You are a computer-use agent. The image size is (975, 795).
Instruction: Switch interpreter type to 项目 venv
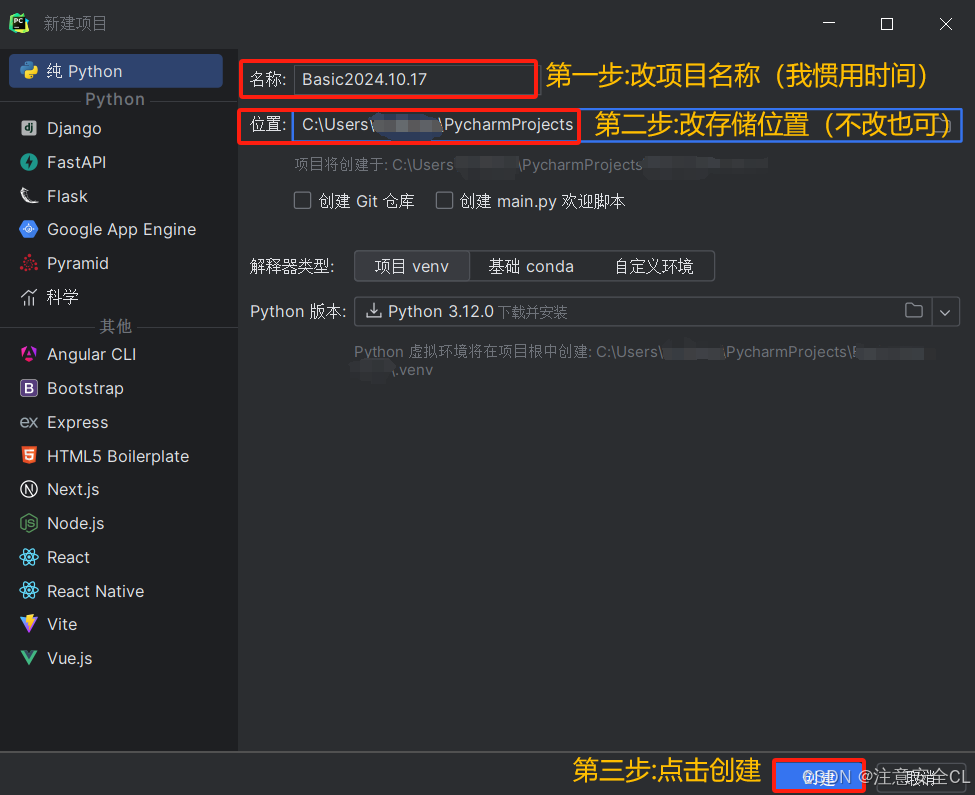pyautogui.click(x=412, y=267)
